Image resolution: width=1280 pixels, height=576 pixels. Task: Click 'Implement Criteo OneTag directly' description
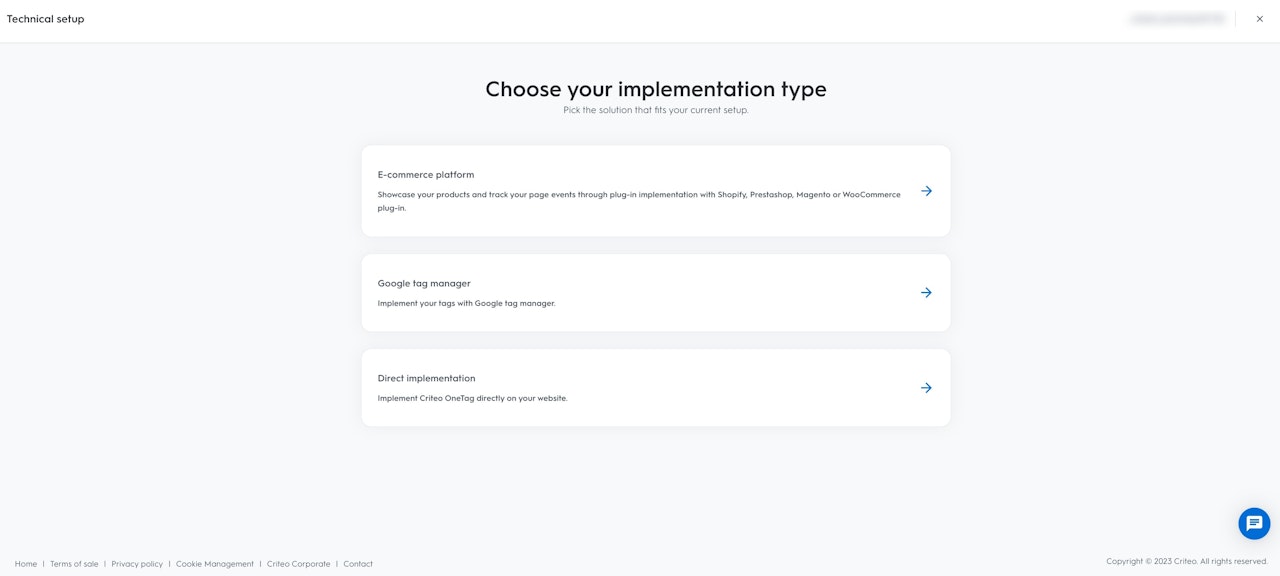click(x=472, y=398)
